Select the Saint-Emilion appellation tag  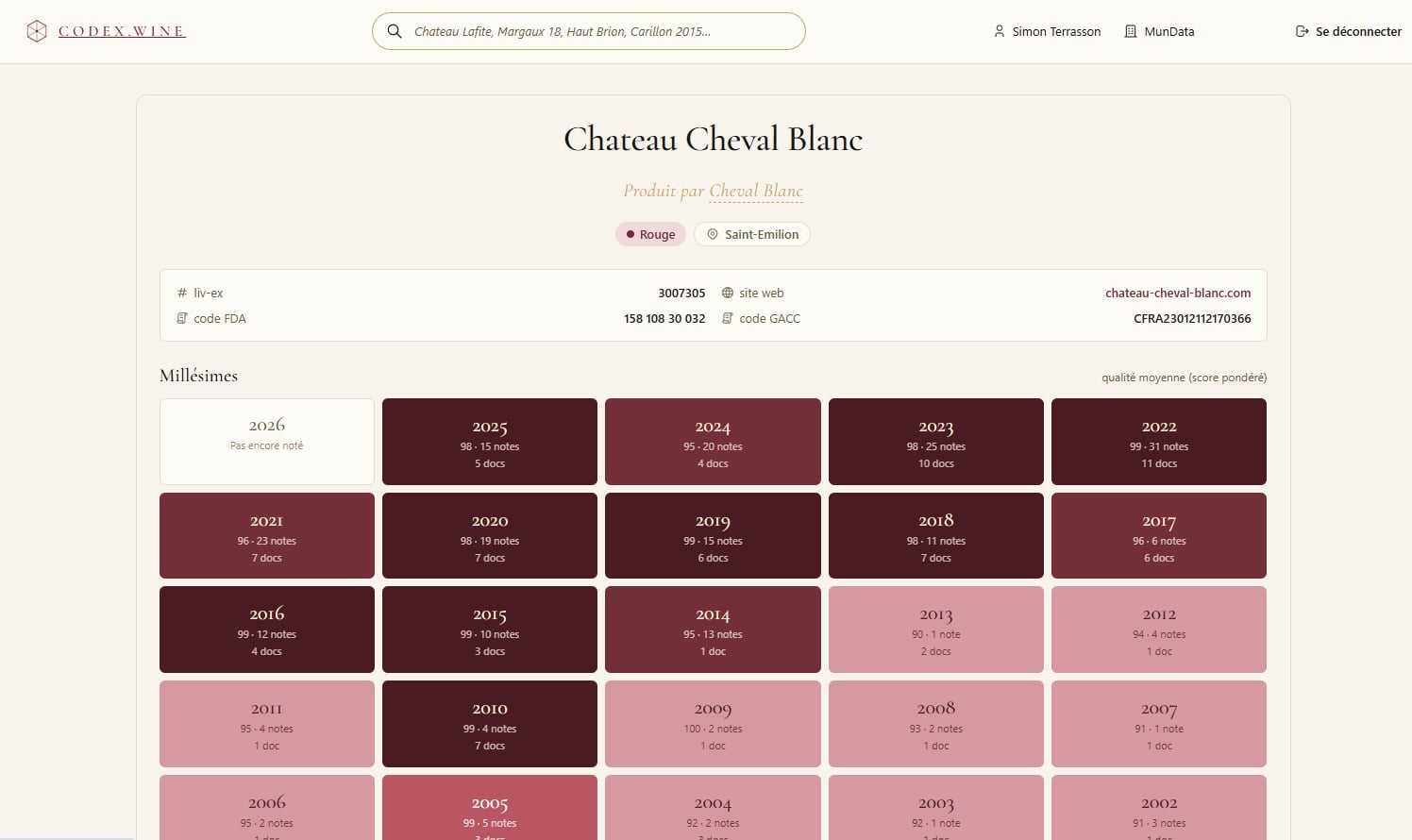(752, 234)
